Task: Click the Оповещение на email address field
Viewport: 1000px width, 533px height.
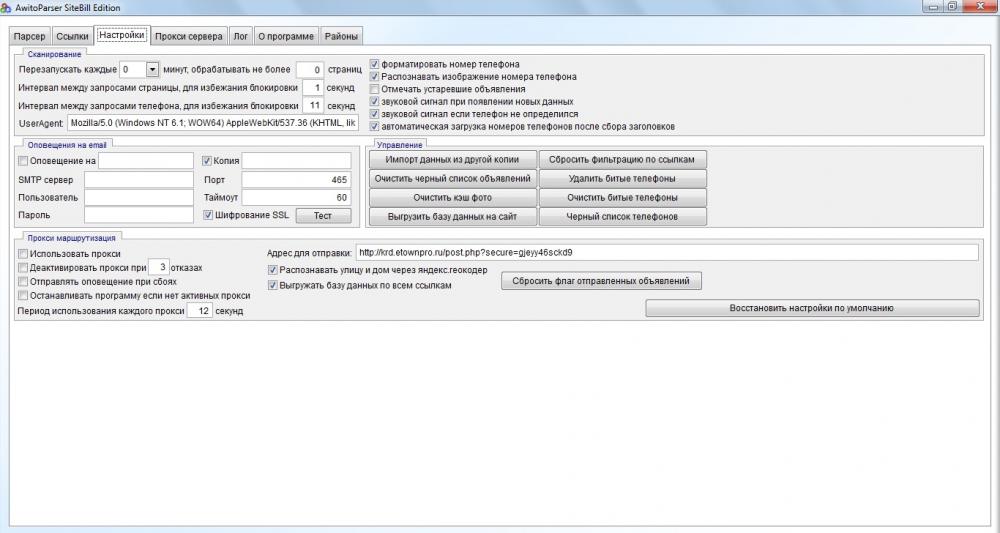Action: (145, 161)
